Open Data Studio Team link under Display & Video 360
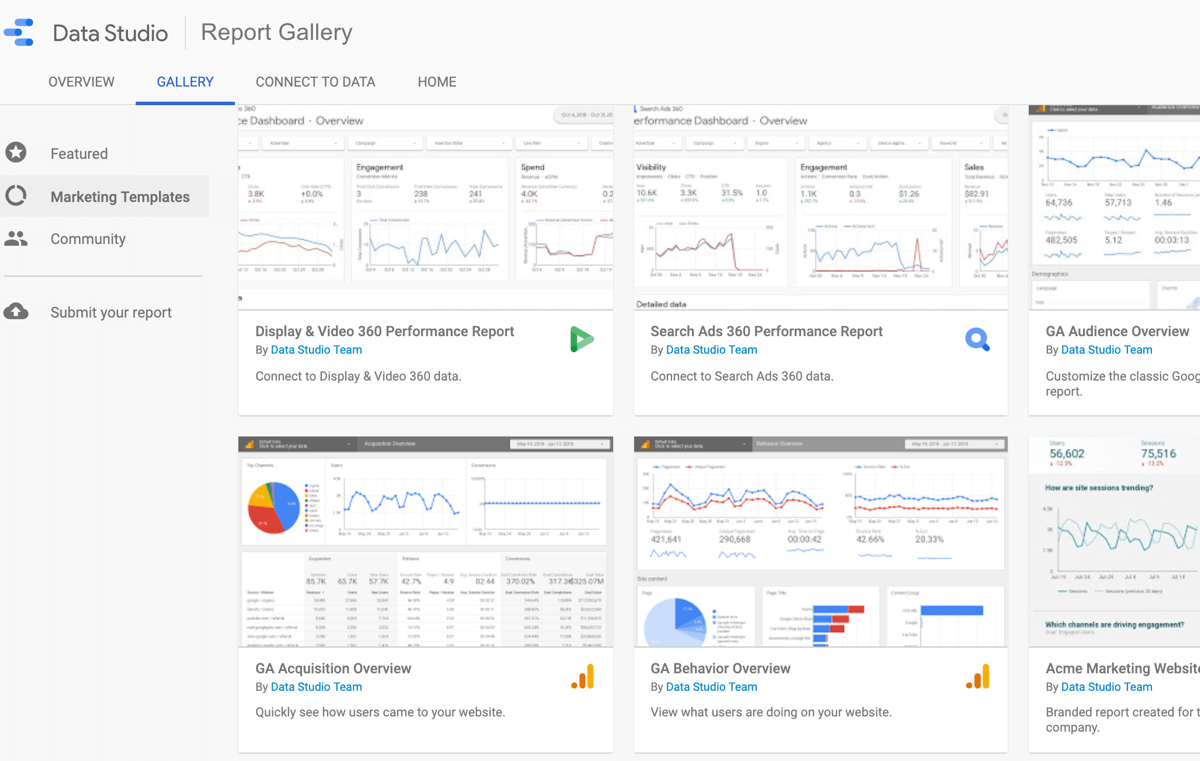This screenshot has height=761, width=1200. (316, 350)
